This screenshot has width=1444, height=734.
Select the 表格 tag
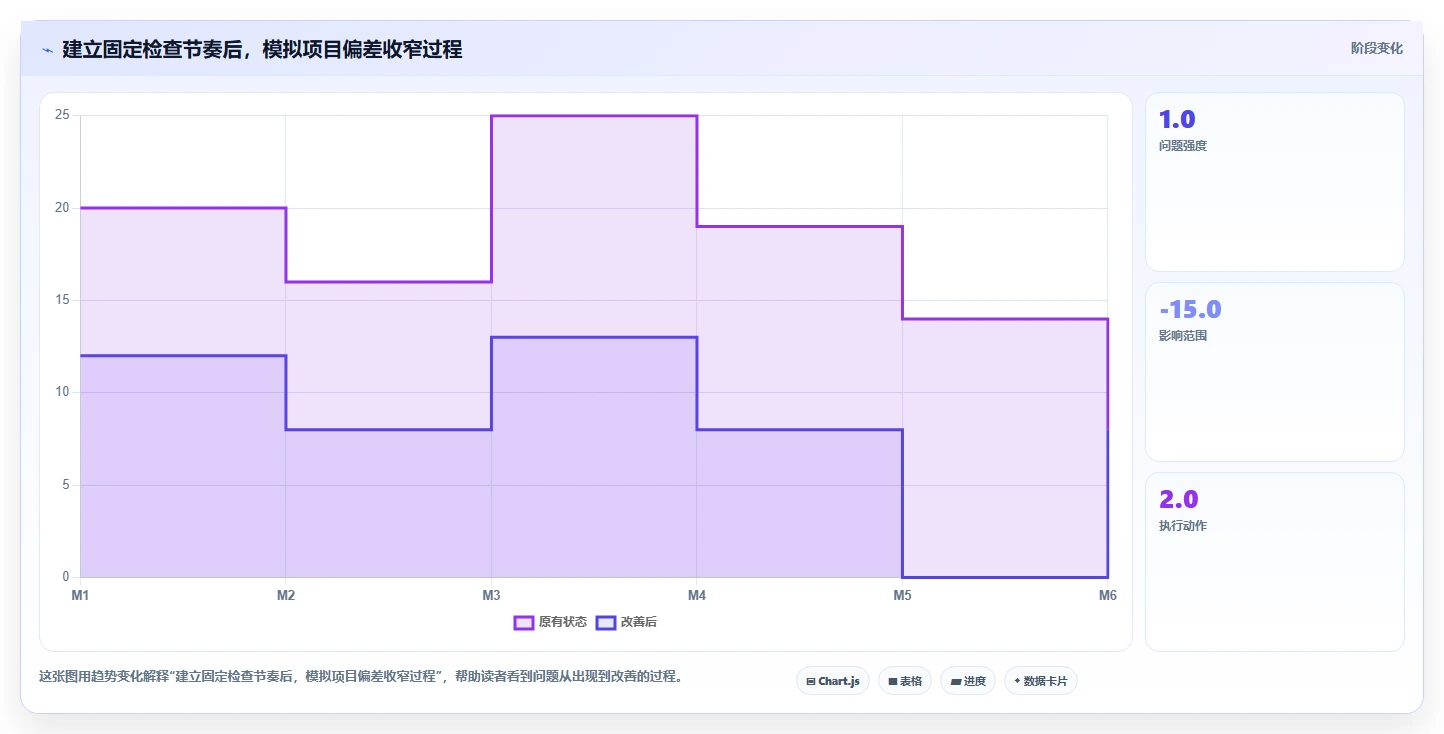905,681
